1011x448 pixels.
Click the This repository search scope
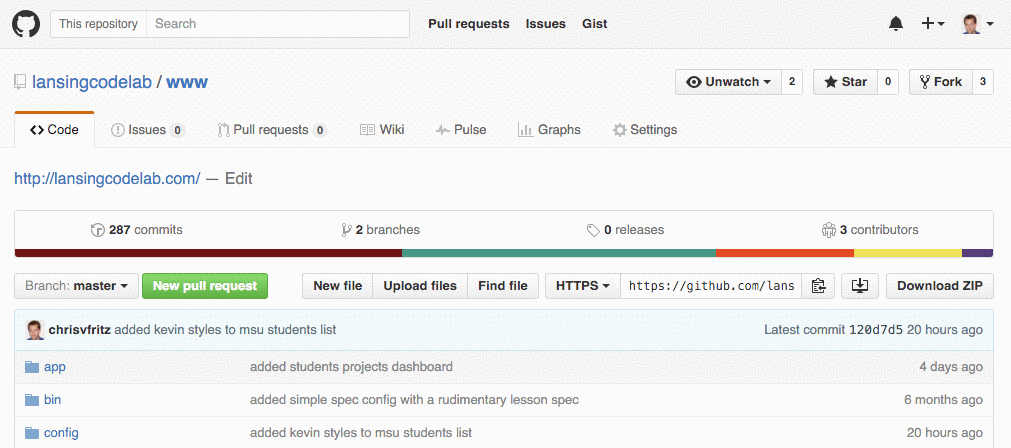(x=99, y=24)
